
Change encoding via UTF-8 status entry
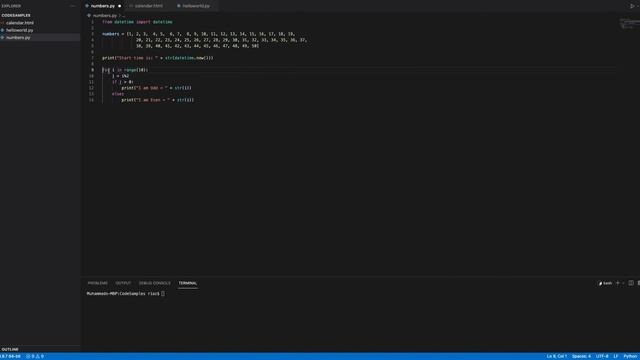(602, 356)
